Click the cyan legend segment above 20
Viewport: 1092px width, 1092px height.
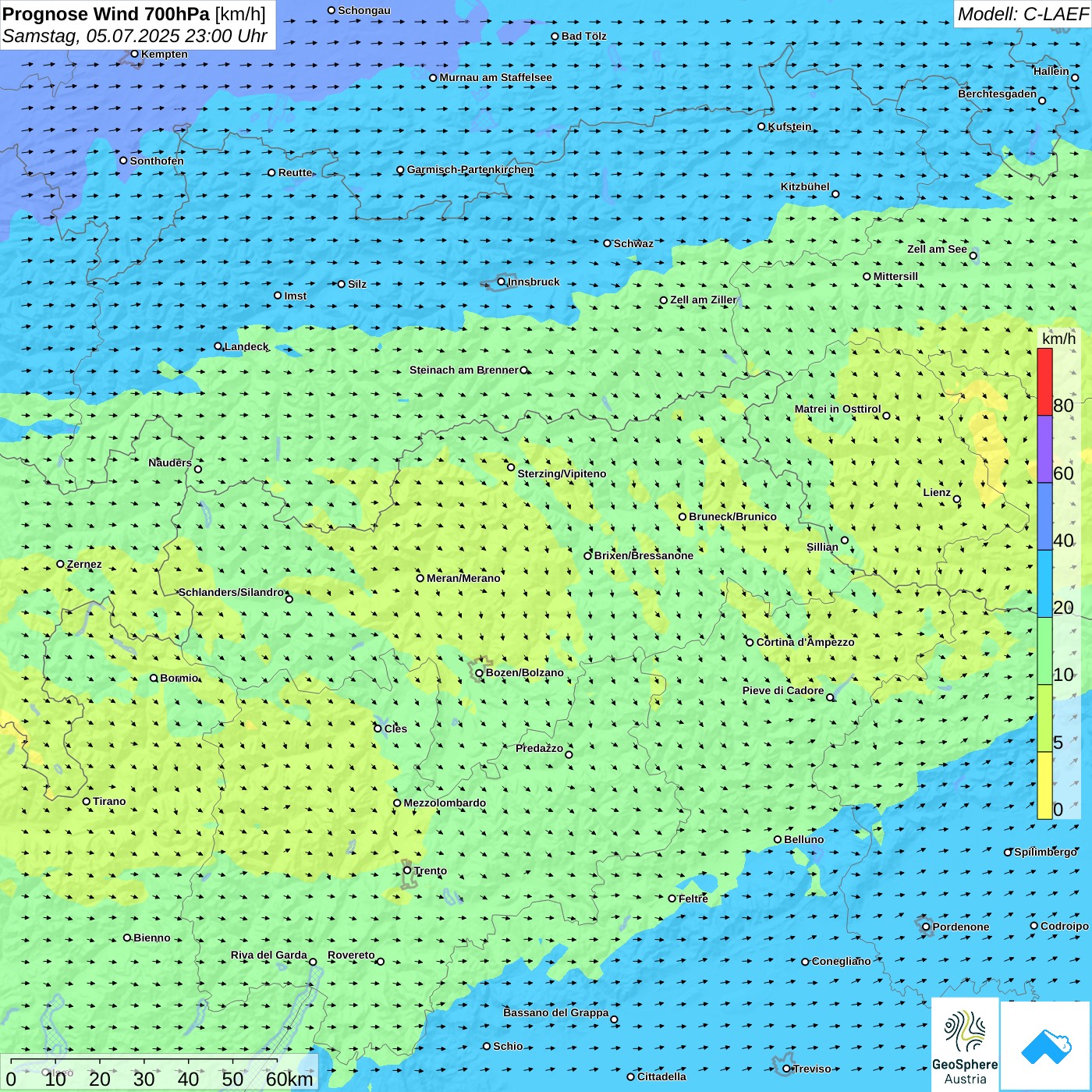click(1044, 583)
